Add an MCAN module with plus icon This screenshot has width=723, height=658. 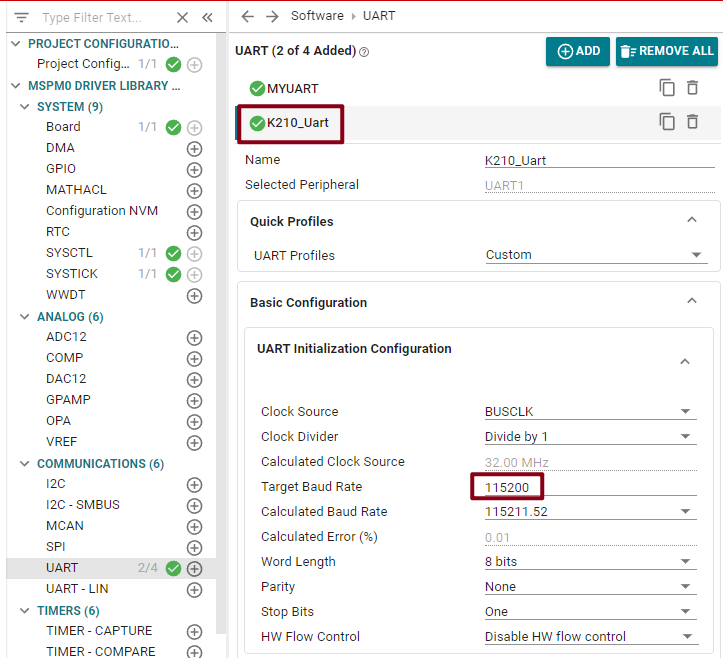coord(194,527)
